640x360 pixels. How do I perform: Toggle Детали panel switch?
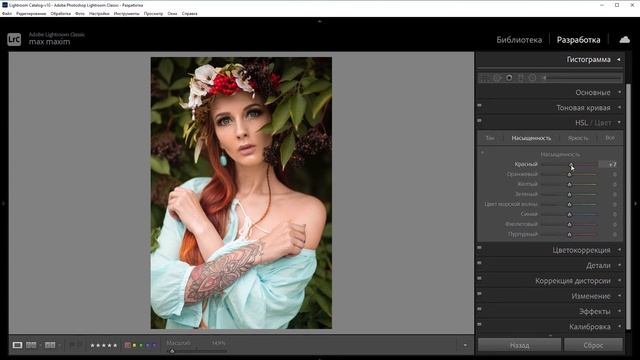[480, 263]
